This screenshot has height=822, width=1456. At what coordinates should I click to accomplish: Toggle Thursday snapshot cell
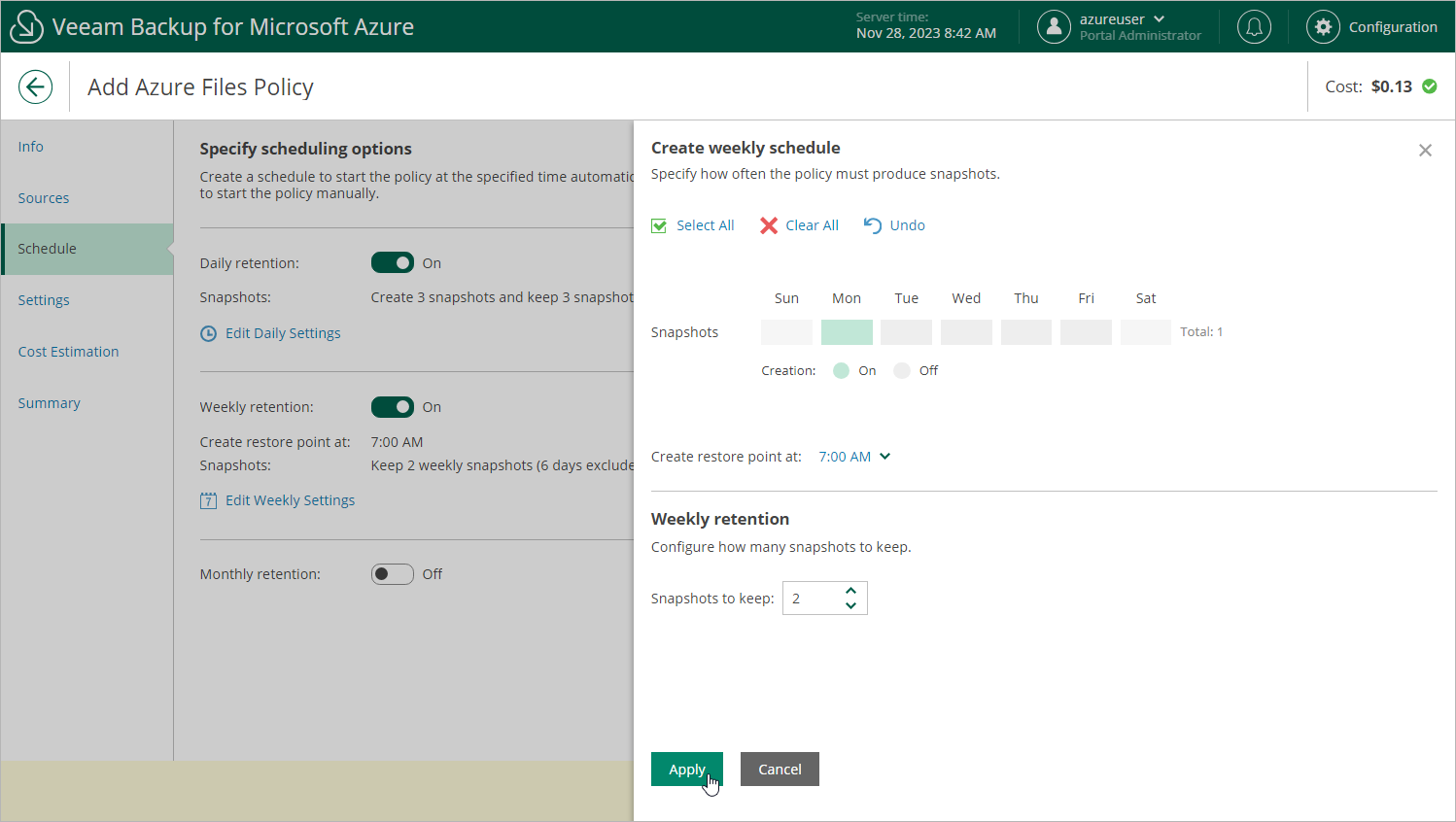[x=1026, y=332]
